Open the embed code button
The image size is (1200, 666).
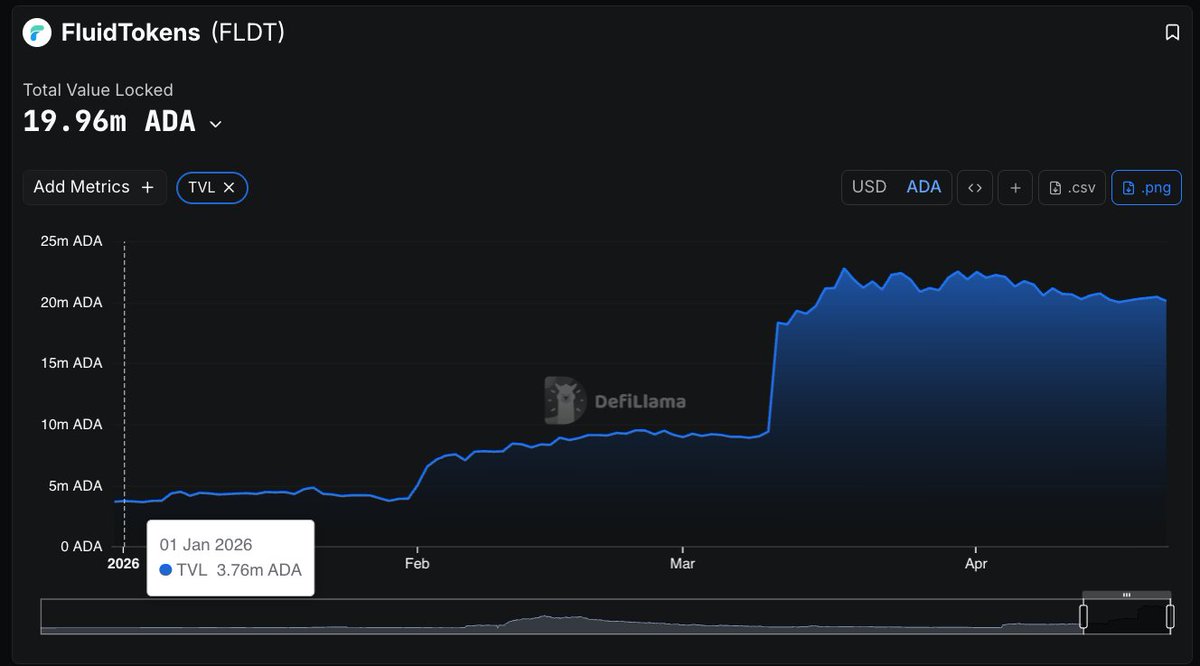click(975, 187)
